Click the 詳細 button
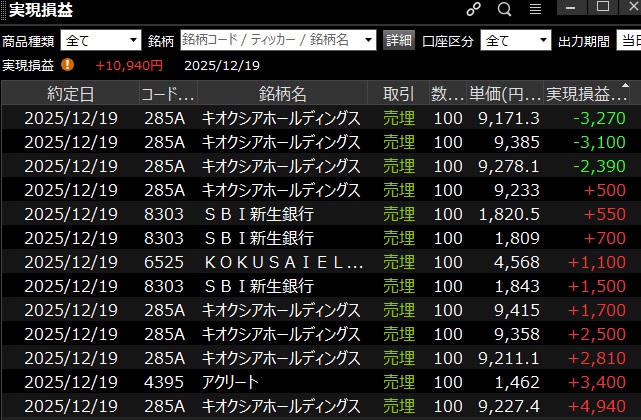 pos(397,41)
